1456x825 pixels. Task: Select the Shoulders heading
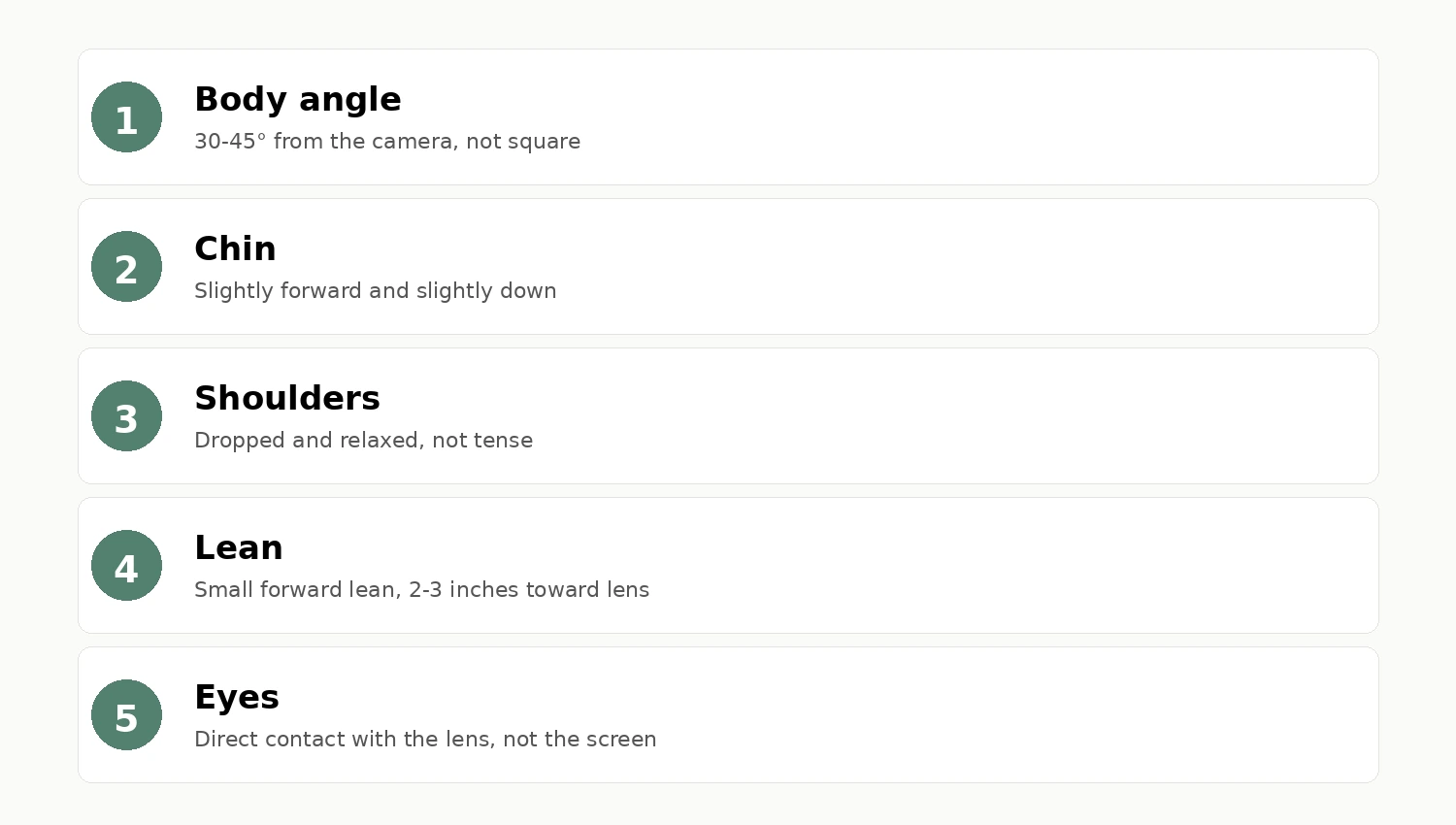pyautogui.click(x=287, y=398)
